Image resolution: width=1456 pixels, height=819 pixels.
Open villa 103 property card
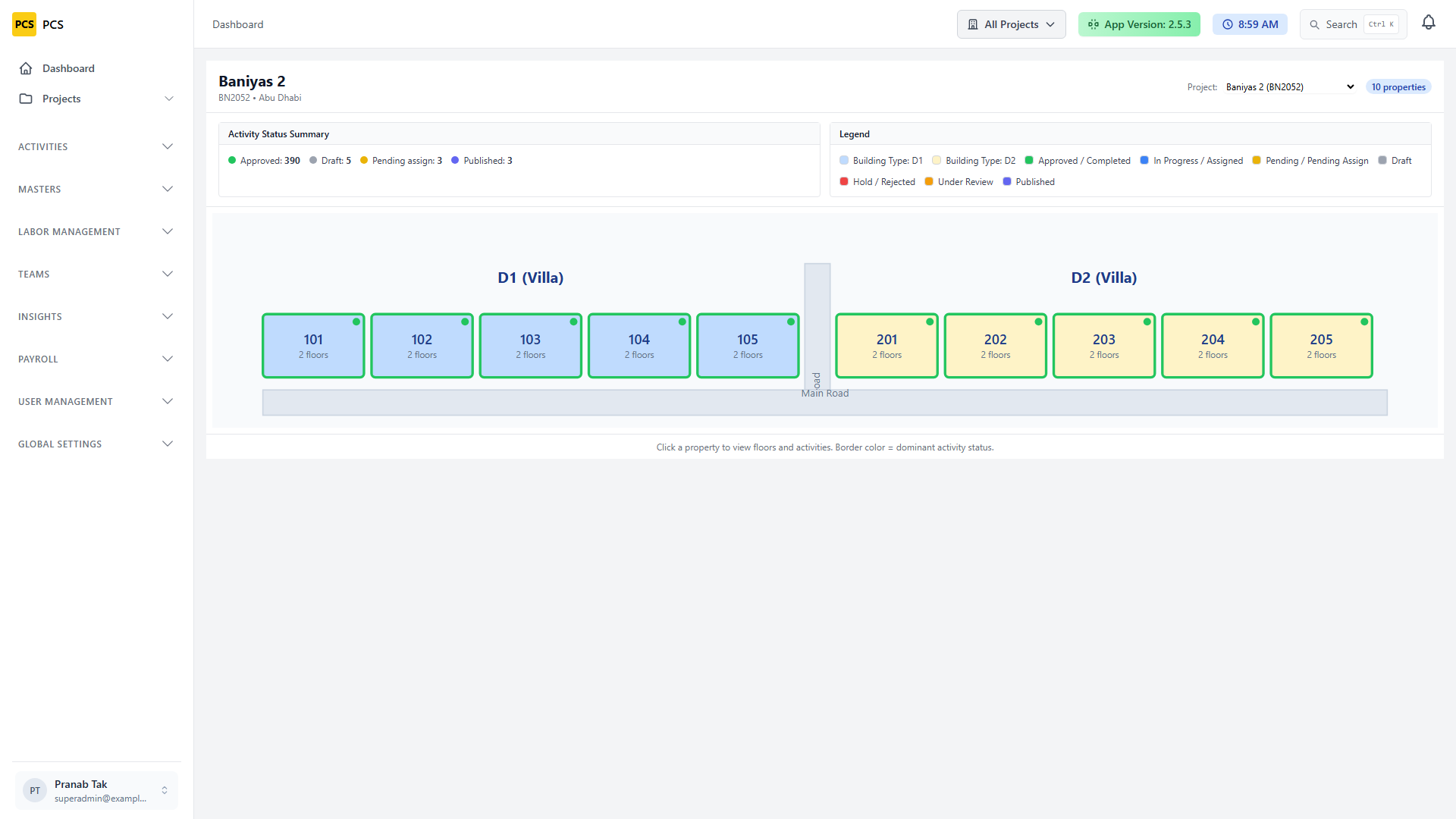pos(531,346)
